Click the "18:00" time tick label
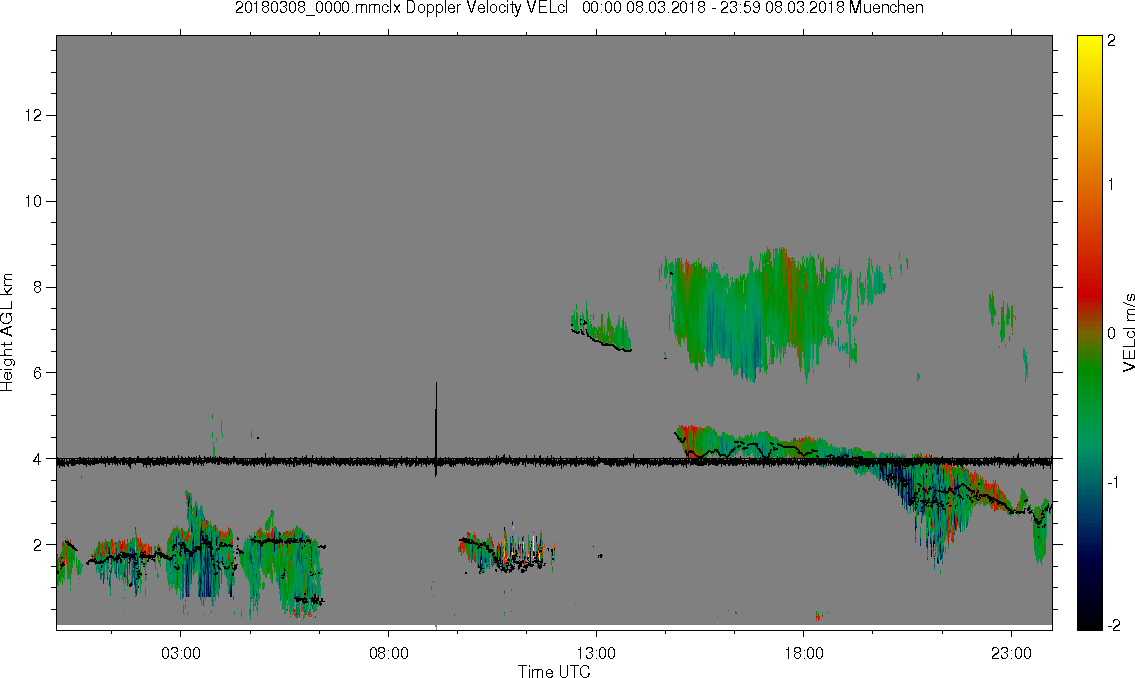The width and height of the screenshot is (1135, 678). [804, 653]
